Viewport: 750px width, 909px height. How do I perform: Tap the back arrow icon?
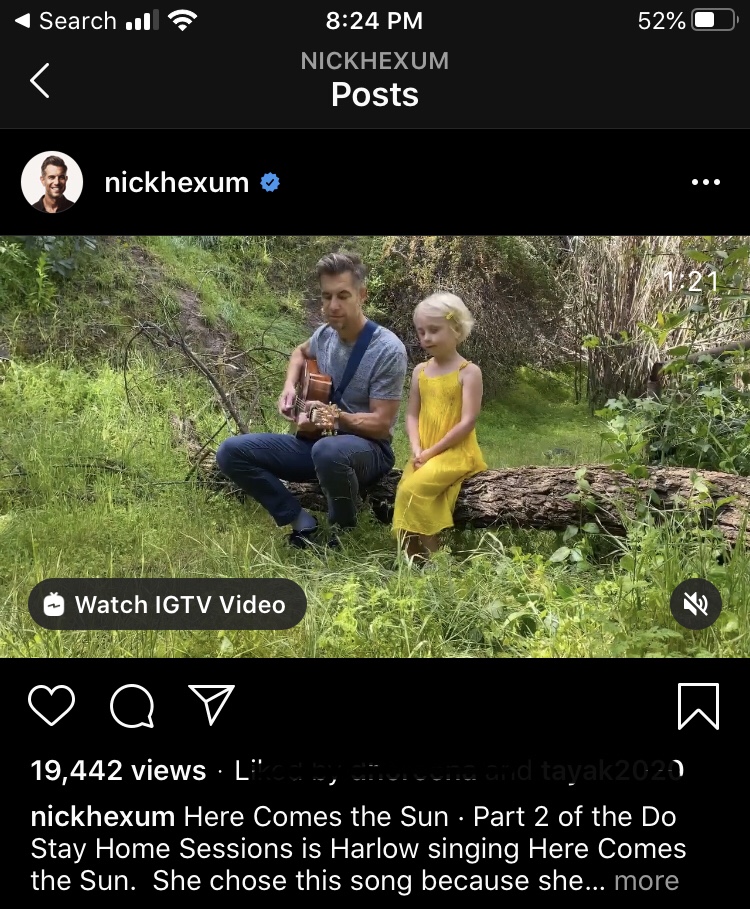[x=40, y=80]
